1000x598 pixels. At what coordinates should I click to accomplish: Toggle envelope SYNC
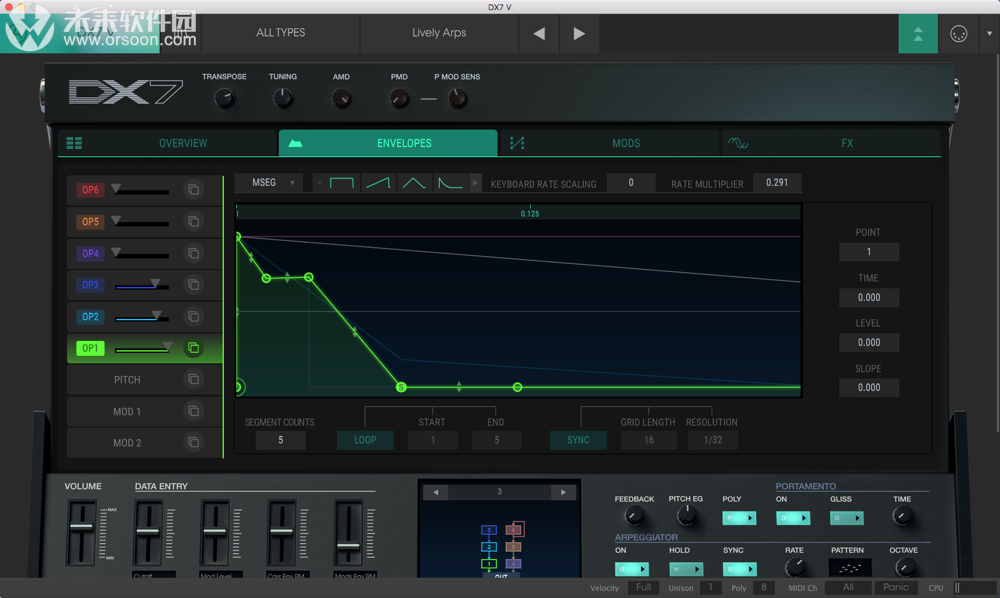pyautogui.click(x=578, y=440)
